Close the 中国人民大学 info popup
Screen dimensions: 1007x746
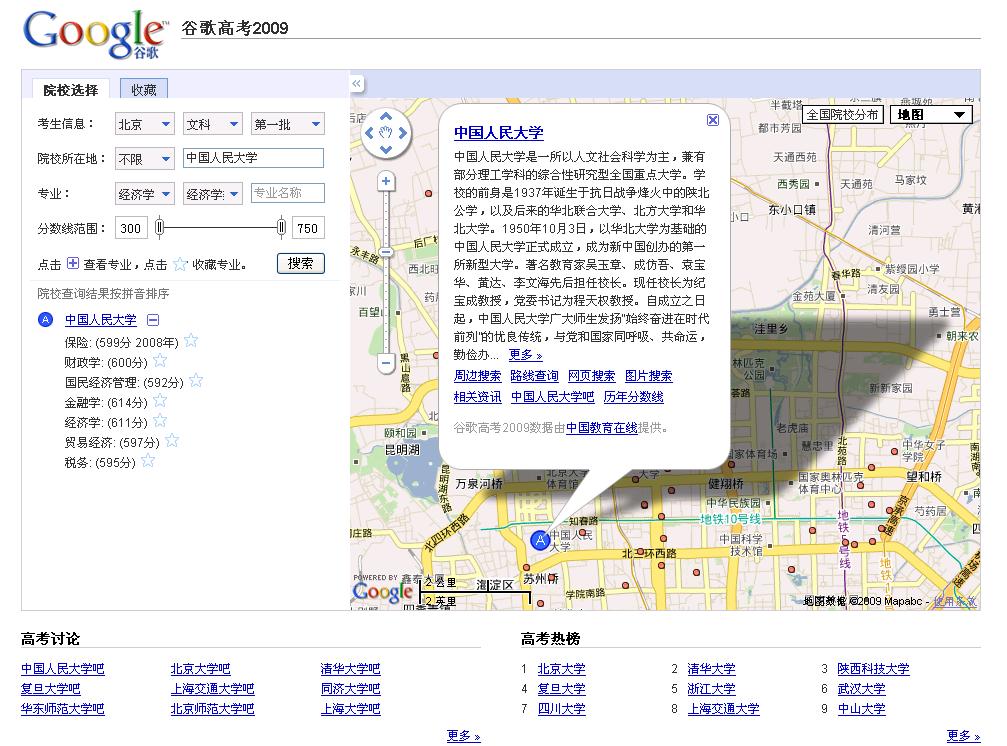[x=712, y=120]
